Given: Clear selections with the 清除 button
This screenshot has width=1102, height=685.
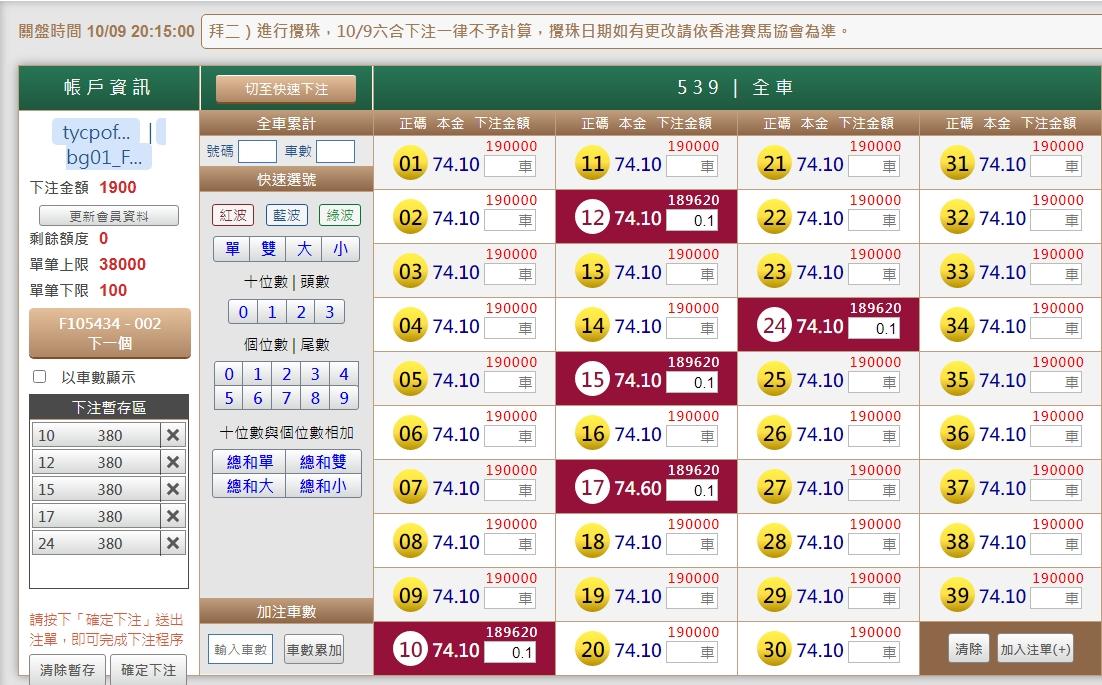Looking at the screenshot, I should [968, 649].
